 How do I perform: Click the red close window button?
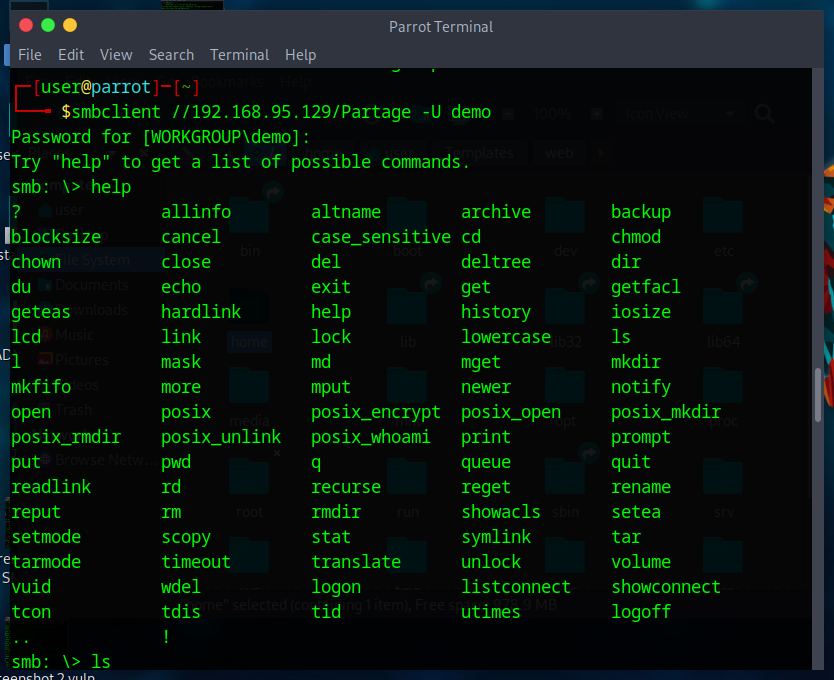[x=26, y=25]
